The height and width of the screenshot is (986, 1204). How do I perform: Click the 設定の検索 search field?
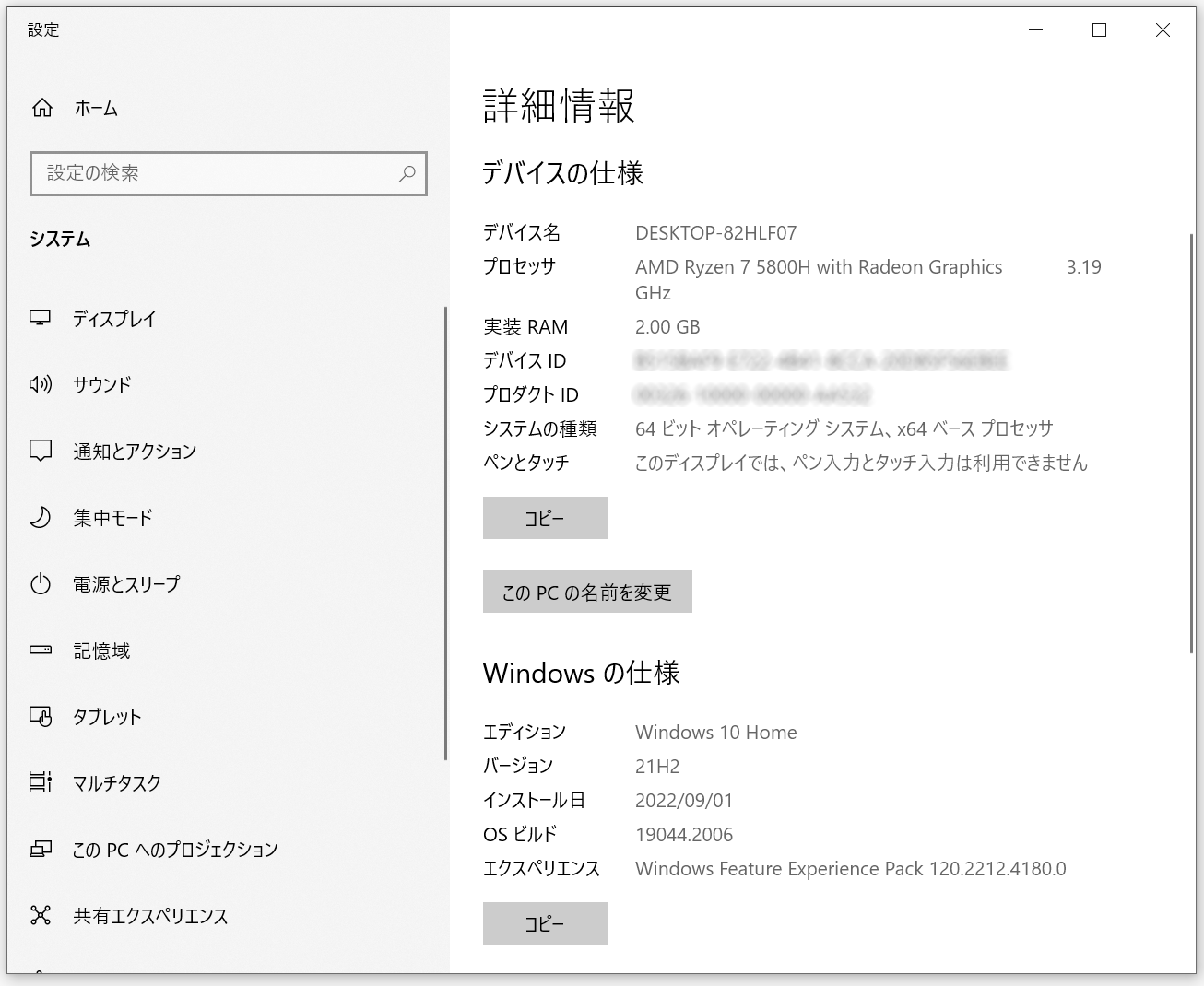pos(229,173)
